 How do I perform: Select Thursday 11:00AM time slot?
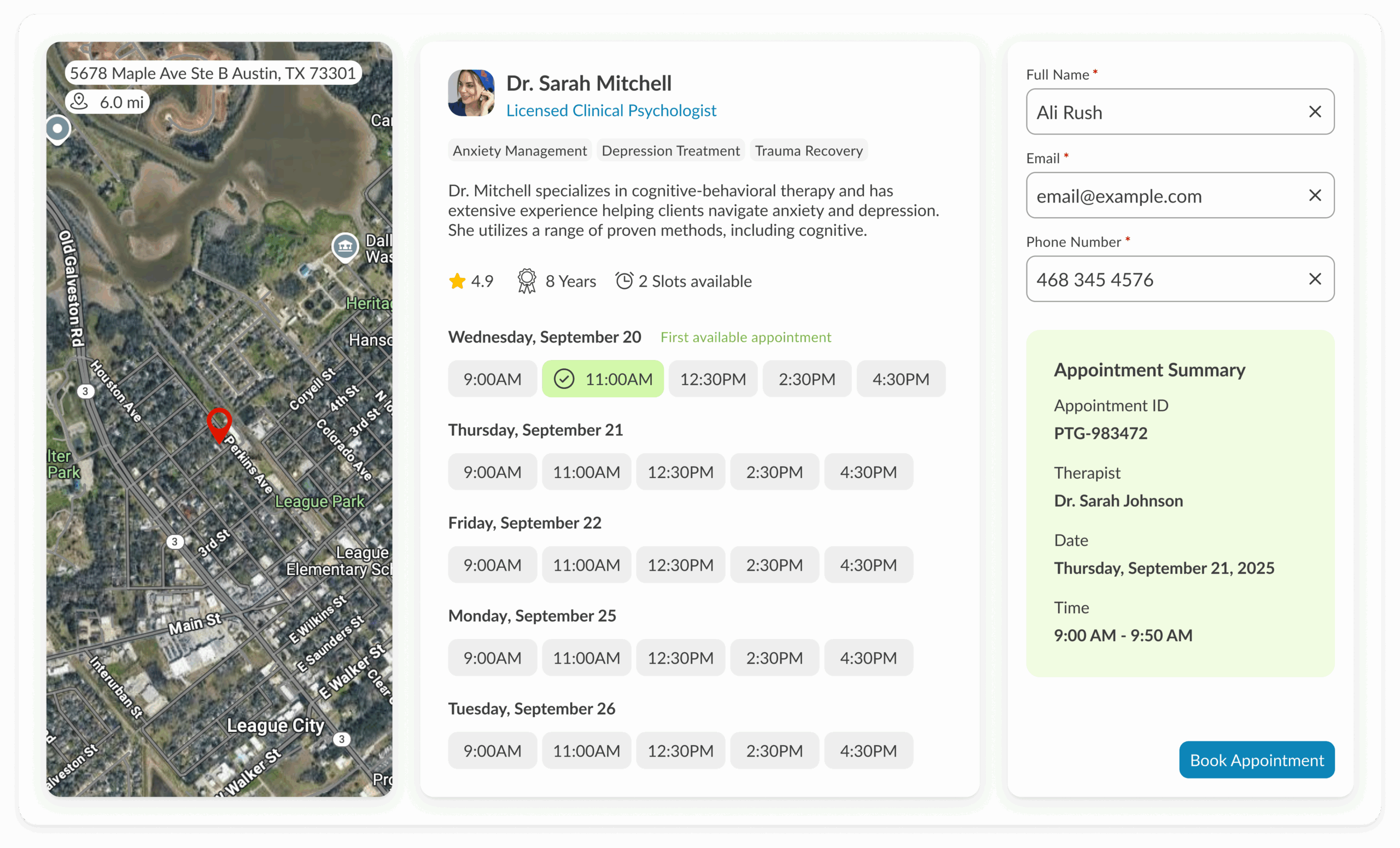(x=586, y=471)
